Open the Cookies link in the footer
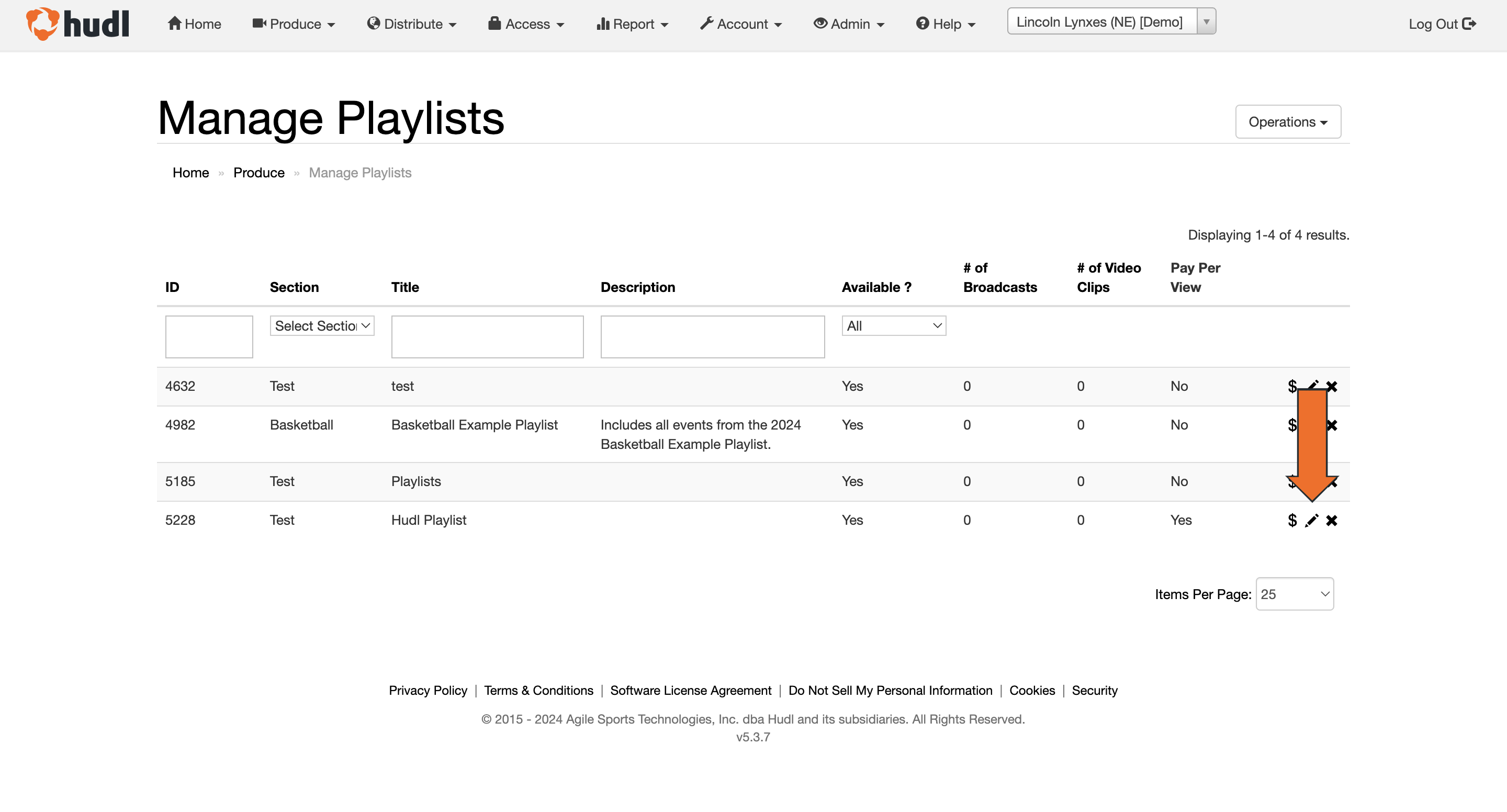The height and width of the screenshot is (812, 1507). click(1032, 690)
